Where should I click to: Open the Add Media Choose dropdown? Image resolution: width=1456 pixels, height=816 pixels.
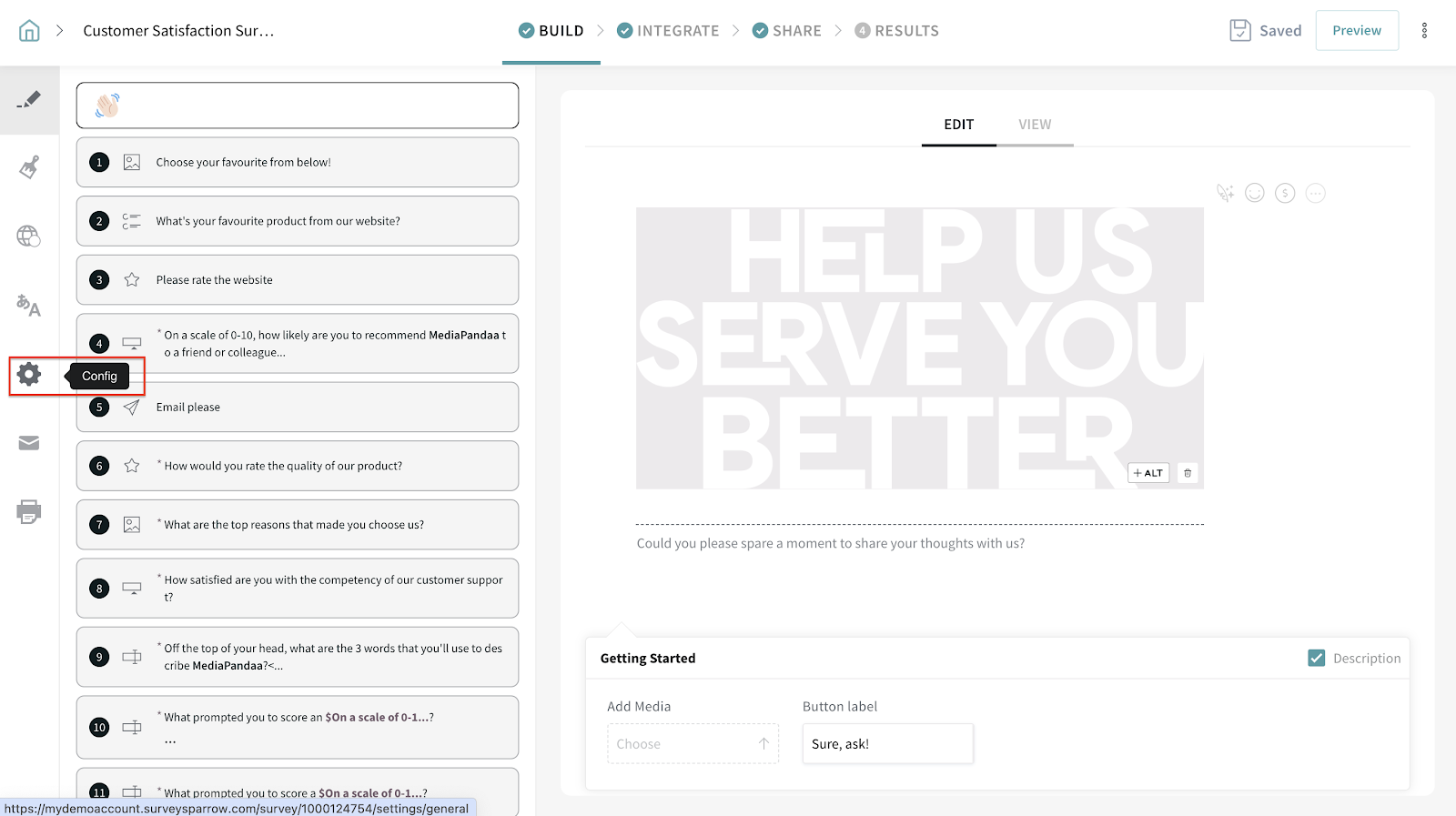tap(693, 744)
